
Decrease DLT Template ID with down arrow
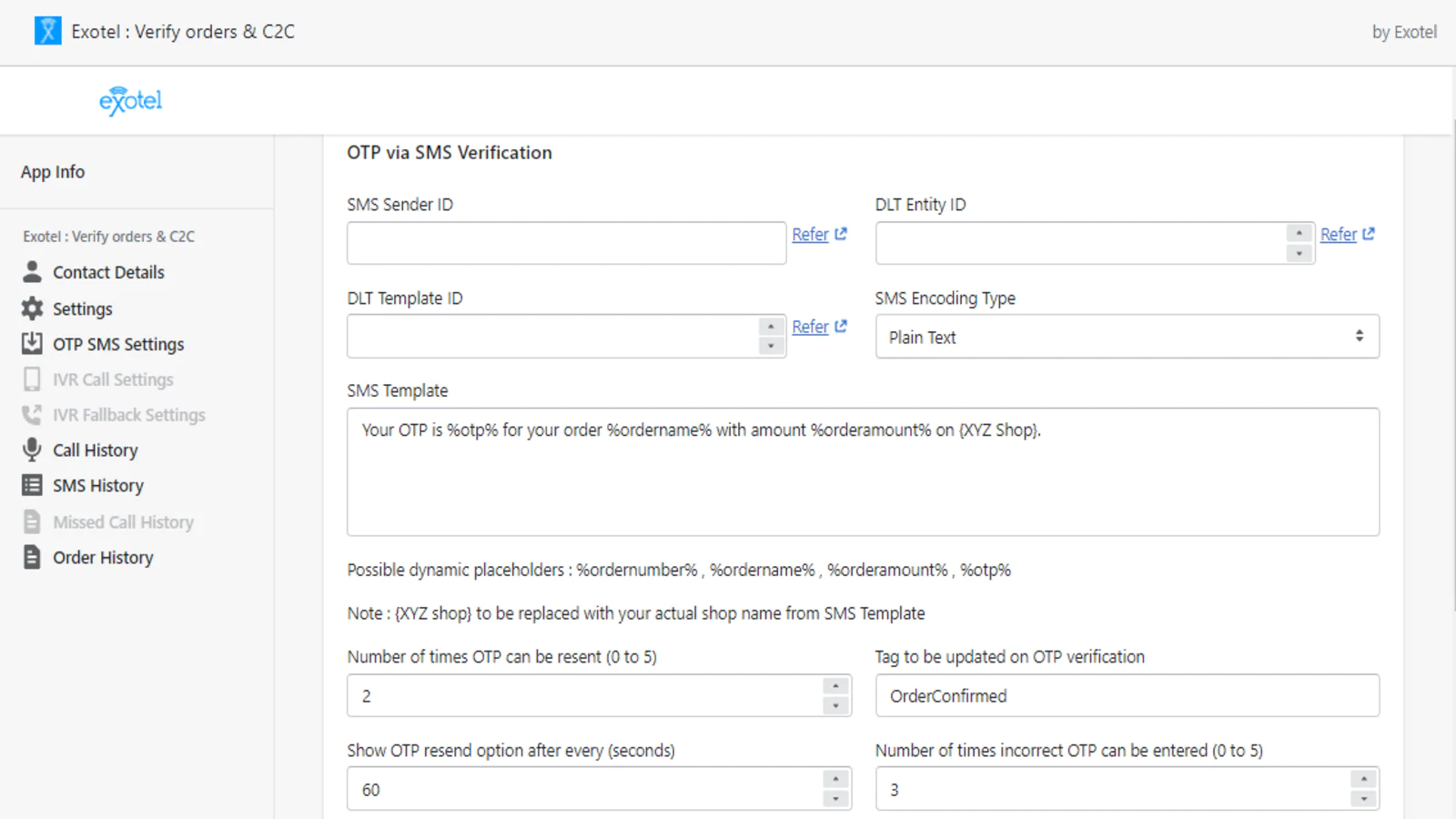click(x=771, y=346)
